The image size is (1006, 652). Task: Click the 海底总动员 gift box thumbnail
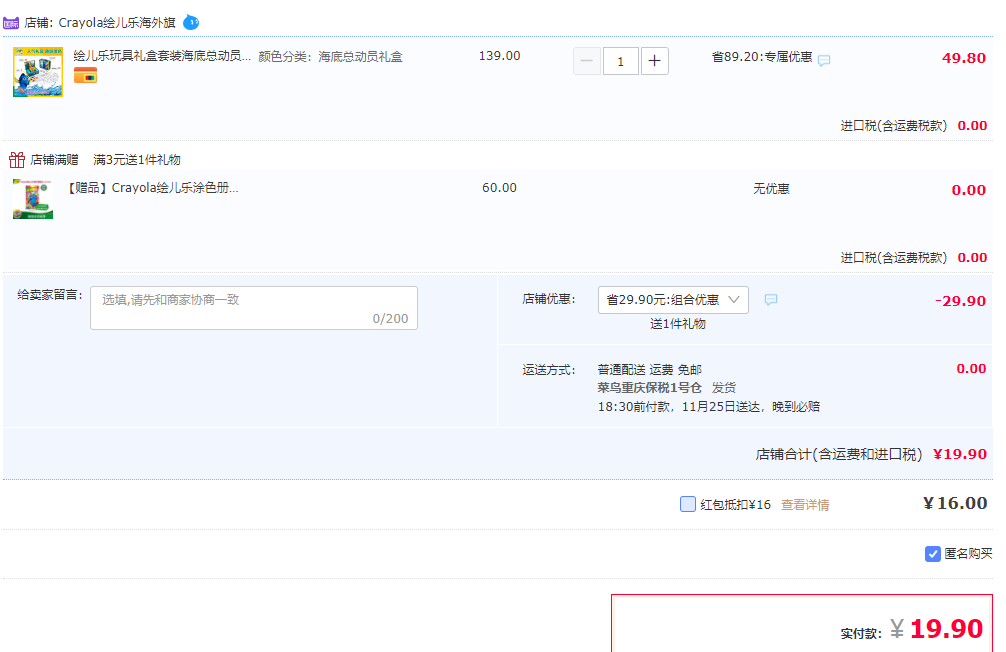(38, 72)
